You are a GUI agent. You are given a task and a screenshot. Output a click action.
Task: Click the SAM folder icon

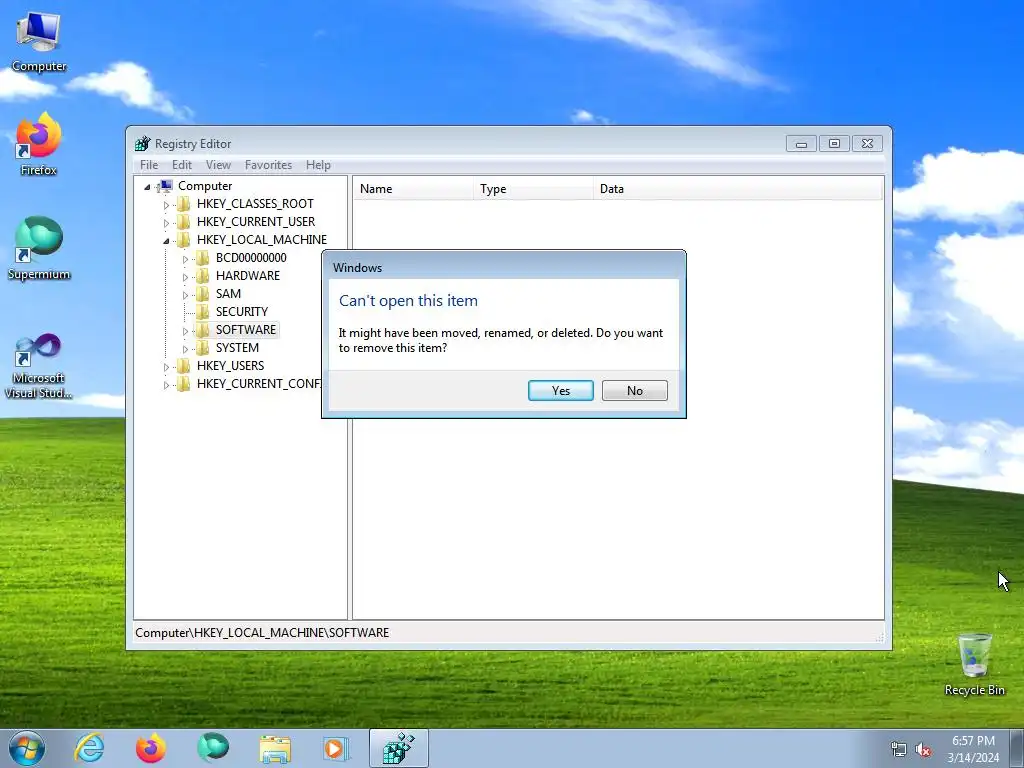pos(203,294)
